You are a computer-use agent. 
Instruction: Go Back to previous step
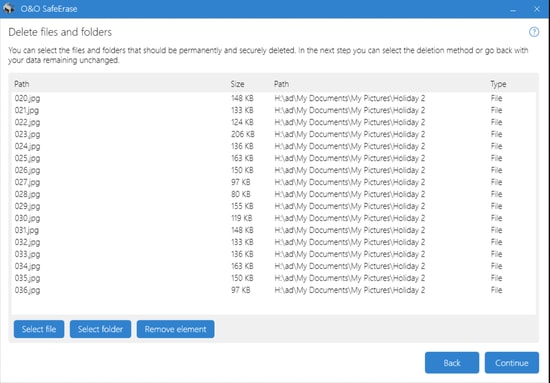point(452,363)
